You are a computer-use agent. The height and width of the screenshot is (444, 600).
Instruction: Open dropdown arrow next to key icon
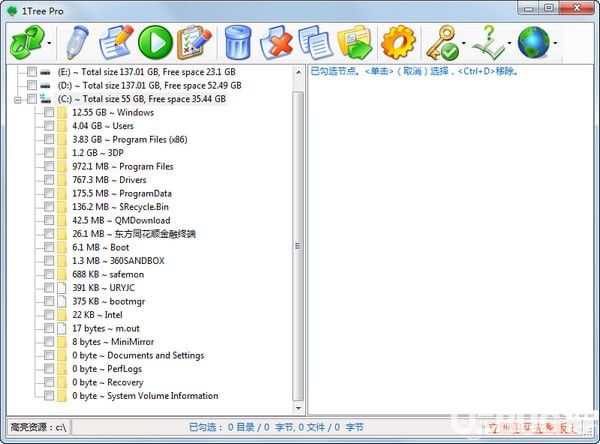(x=464, y=43)
